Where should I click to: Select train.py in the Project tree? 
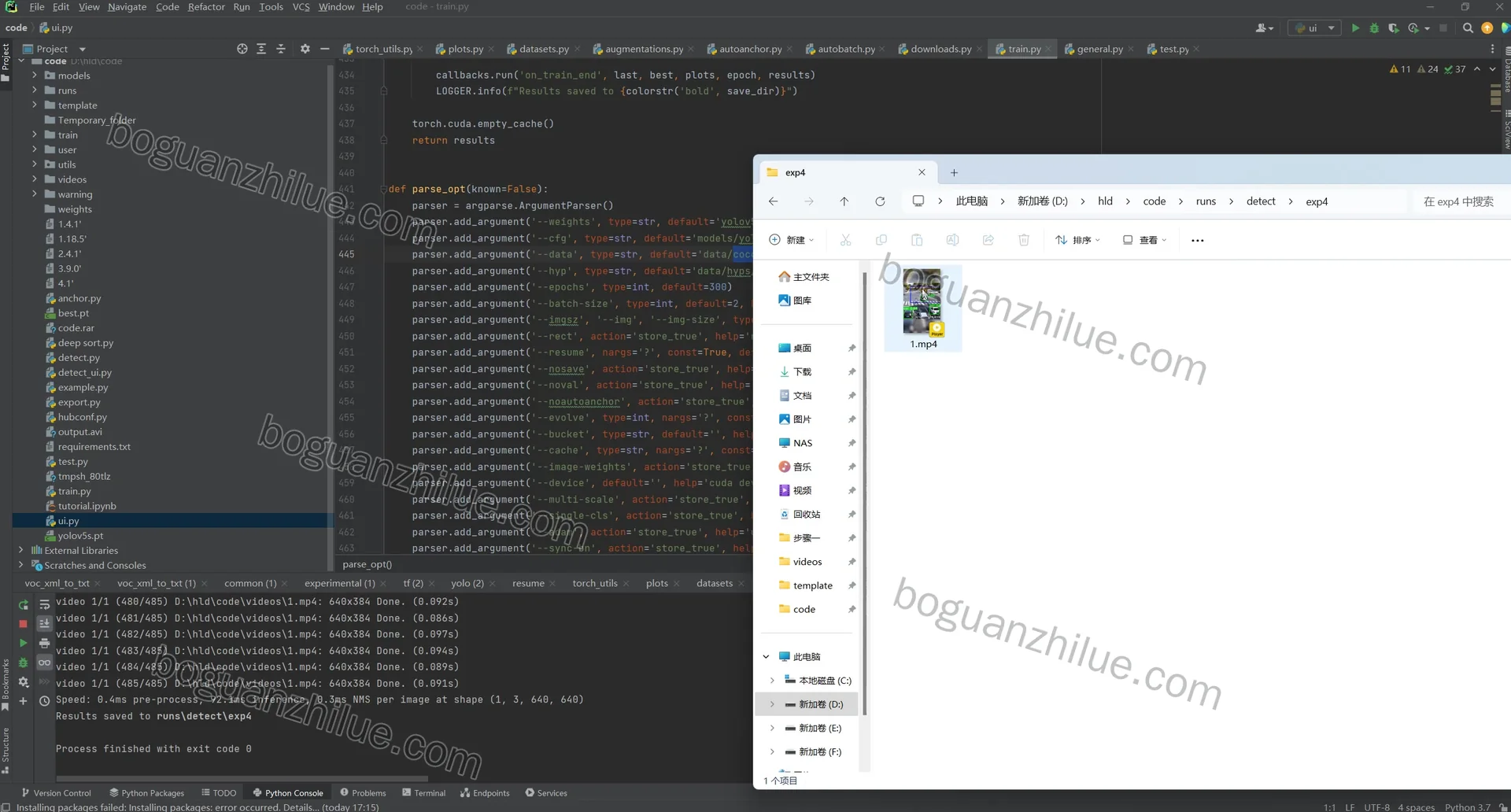click(x=74, y=491)
